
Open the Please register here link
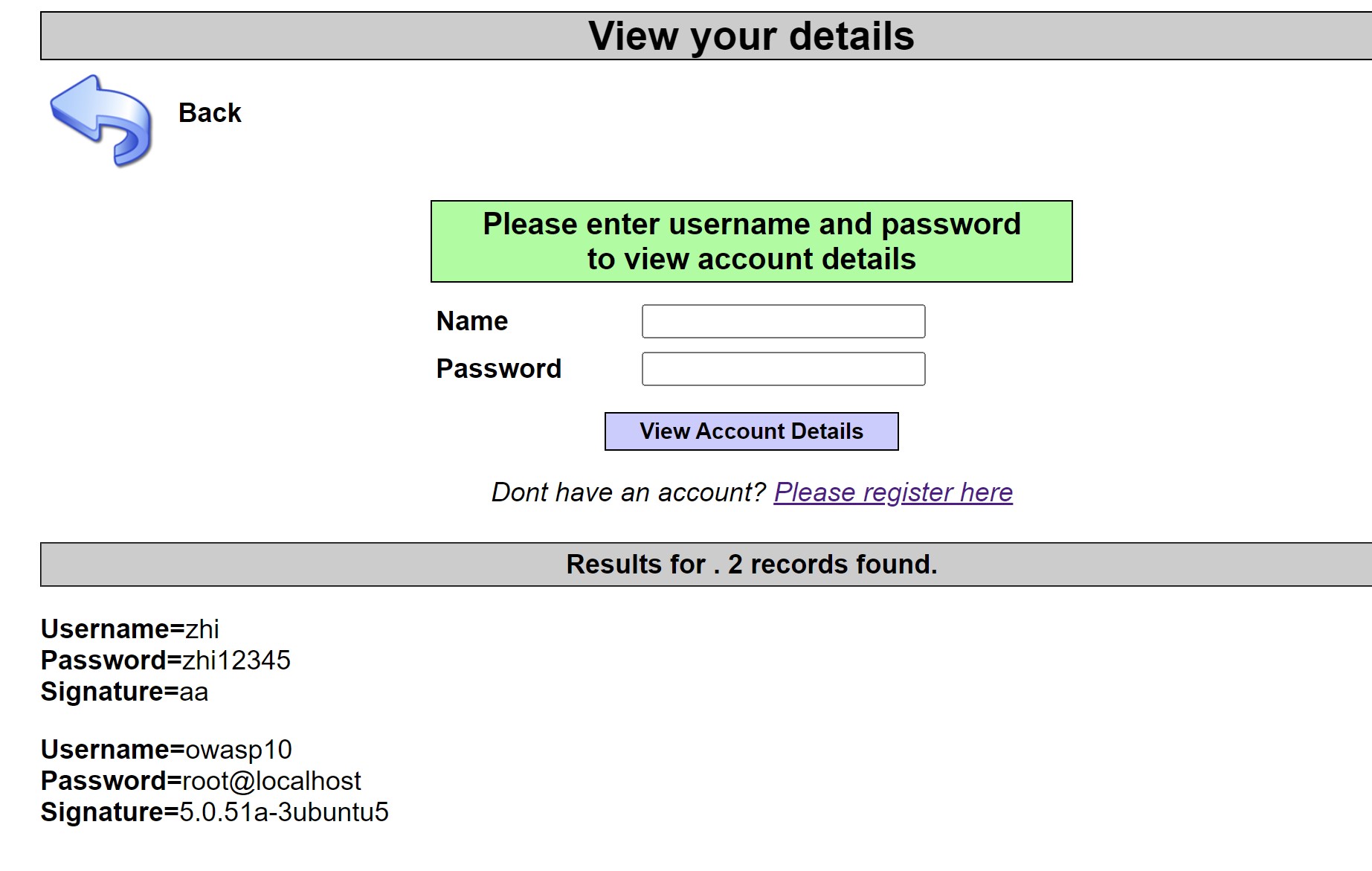click(893, 492)
